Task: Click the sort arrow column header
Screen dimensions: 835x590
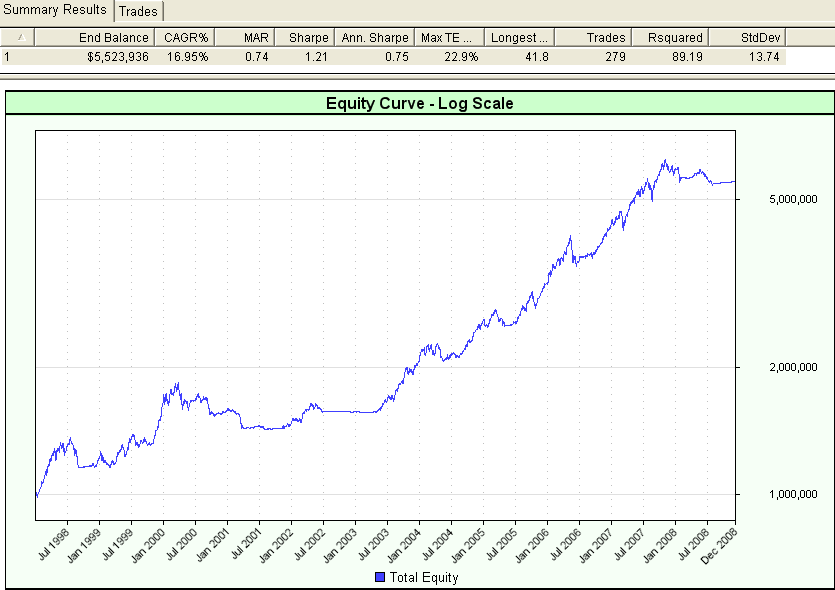Action: pos(19,37)
